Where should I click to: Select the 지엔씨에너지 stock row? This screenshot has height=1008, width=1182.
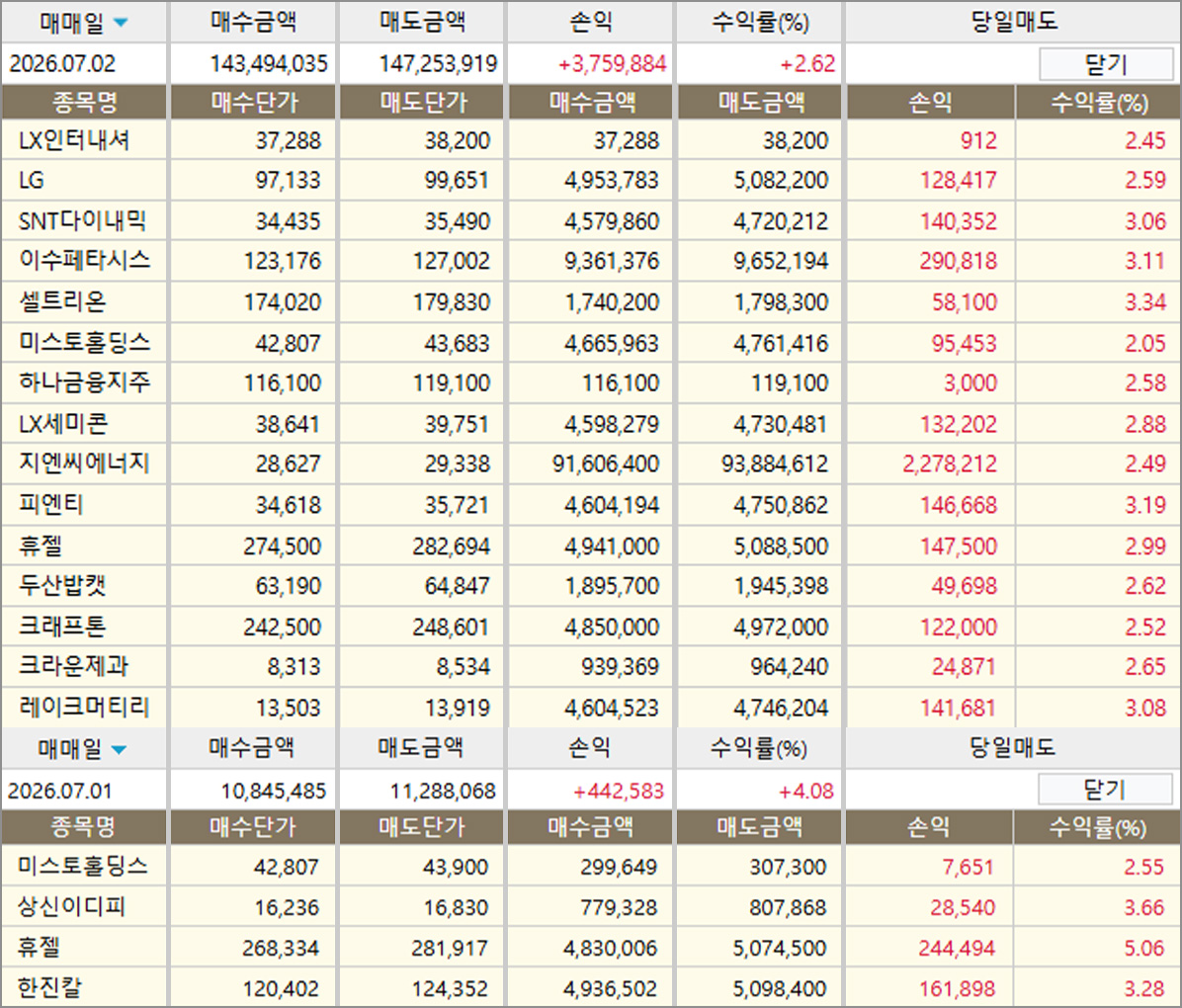[591, 463]
